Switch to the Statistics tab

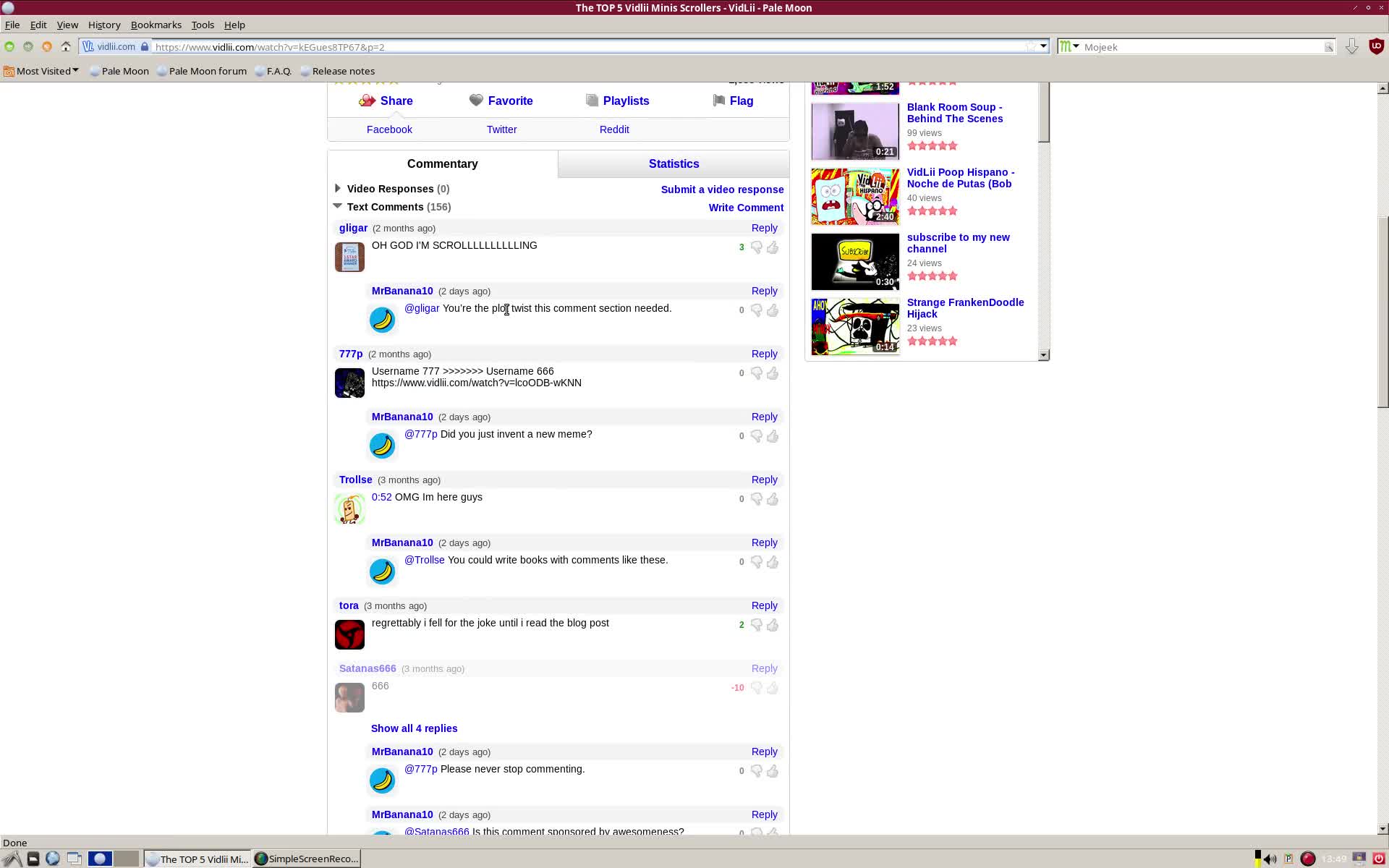(x=674, y=164)
